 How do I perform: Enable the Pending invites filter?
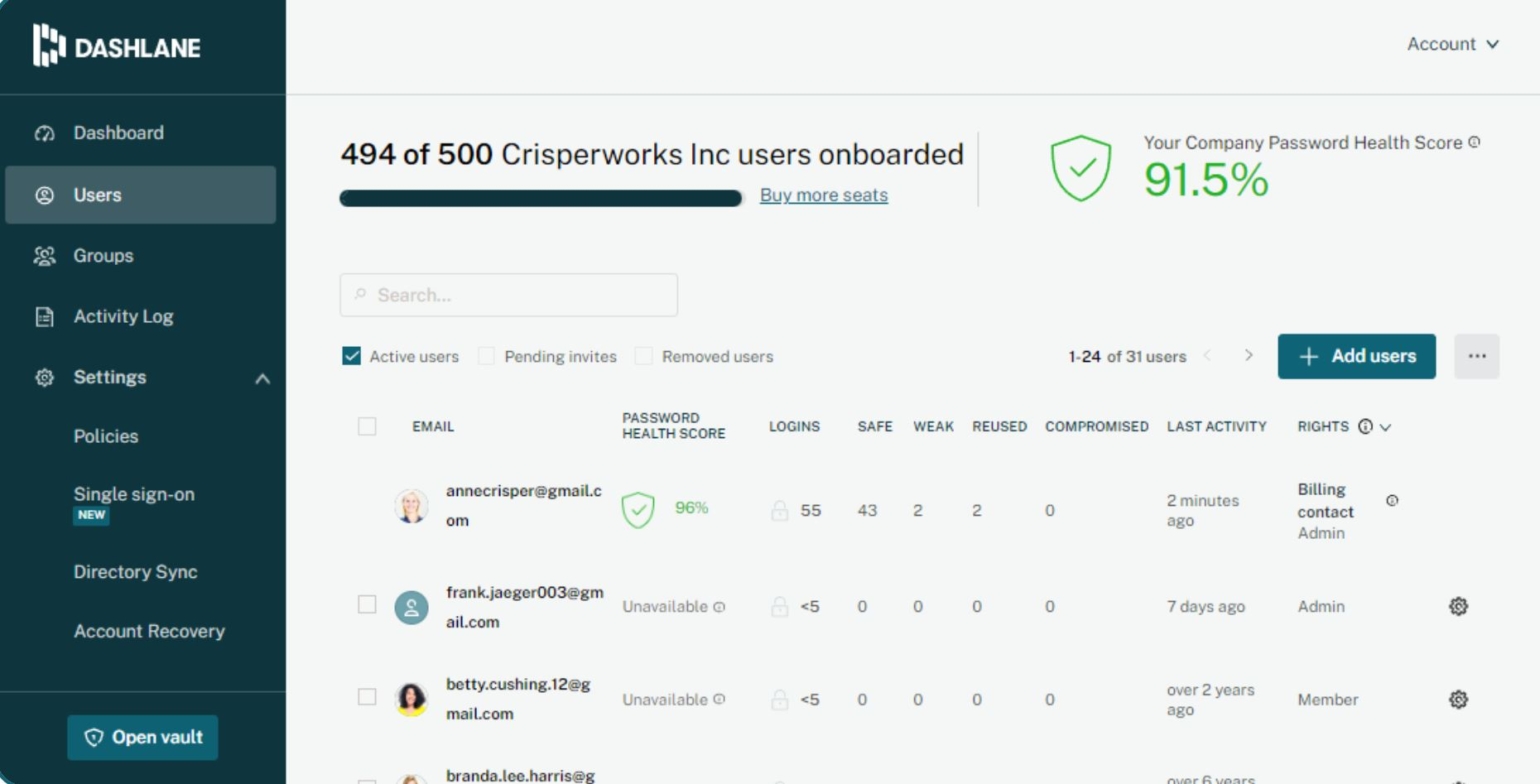[x=486, y=356]
